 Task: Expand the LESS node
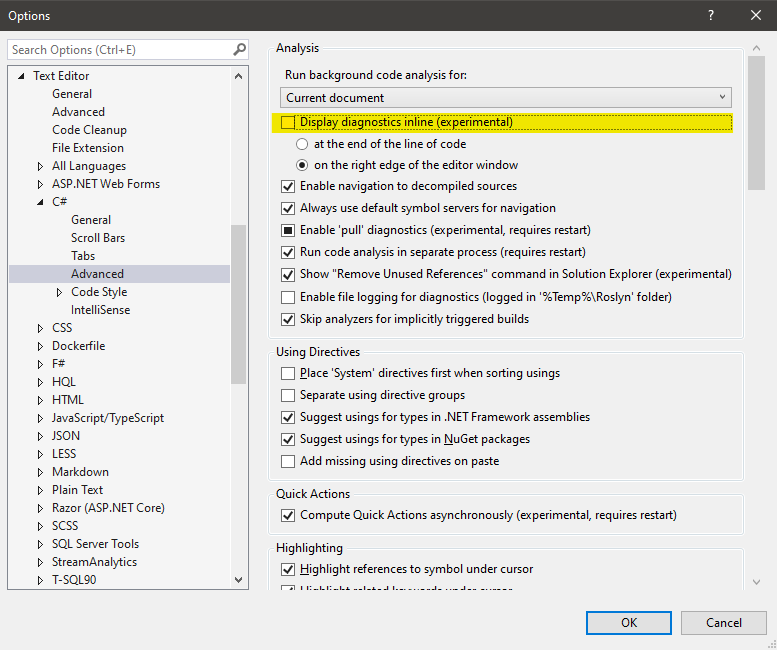[x=40, y=454]
